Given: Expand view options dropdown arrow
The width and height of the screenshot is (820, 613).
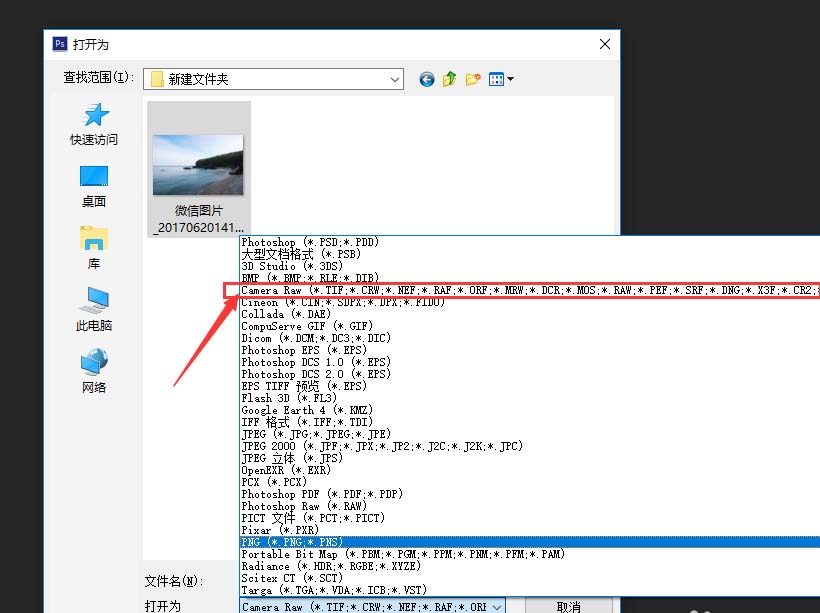Looking at the screenshot, I should coord(510,79).
